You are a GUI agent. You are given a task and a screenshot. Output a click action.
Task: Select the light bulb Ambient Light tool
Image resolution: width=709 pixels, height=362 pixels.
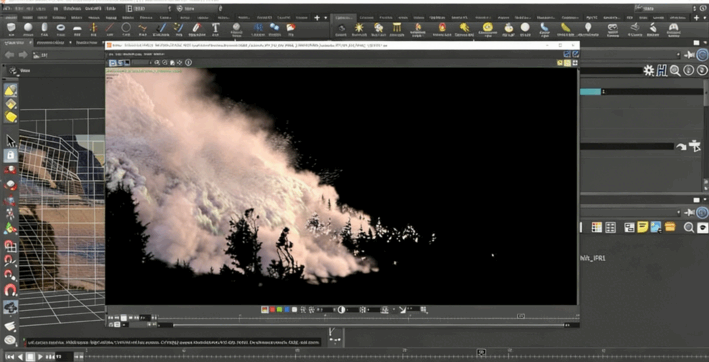(x=587, y=29)
